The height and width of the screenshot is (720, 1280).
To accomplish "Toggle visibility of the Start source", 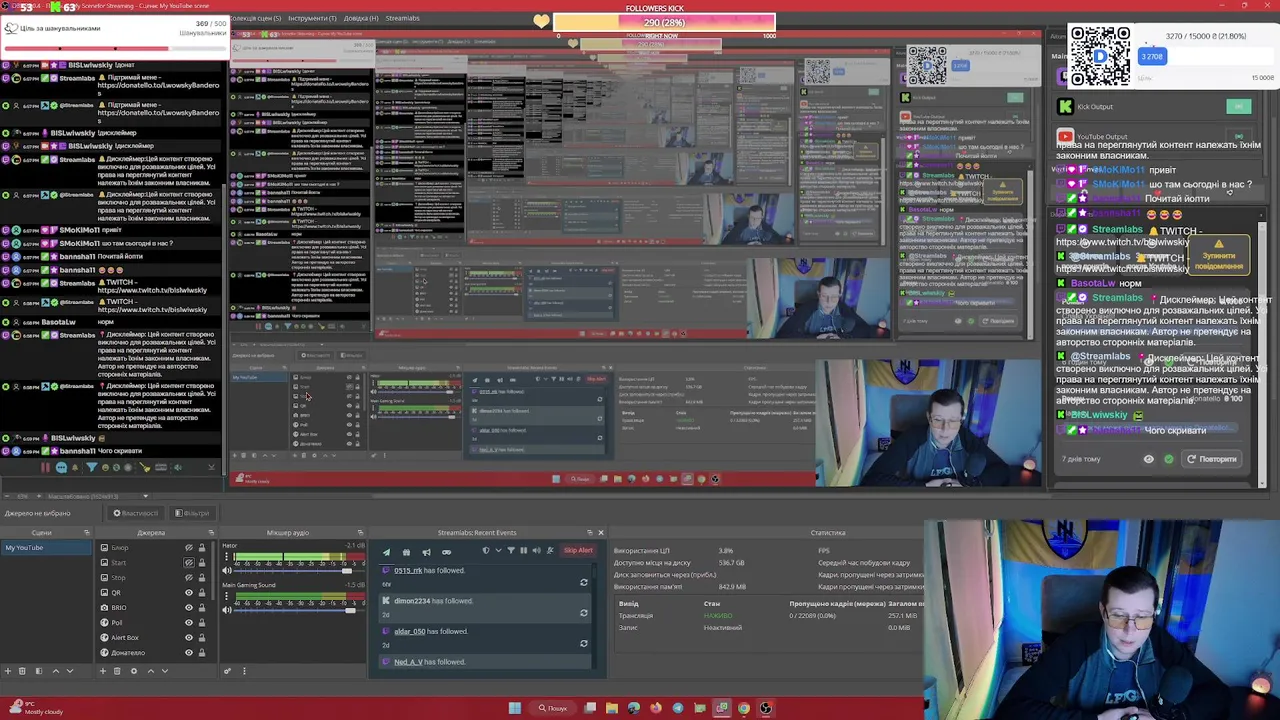I will [189, 563].
